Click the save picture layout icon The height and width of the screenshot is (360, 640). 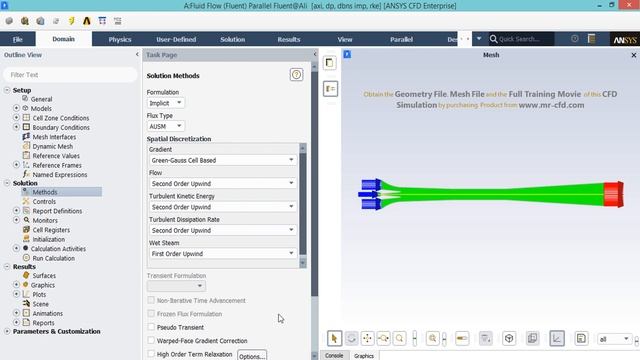581,338
